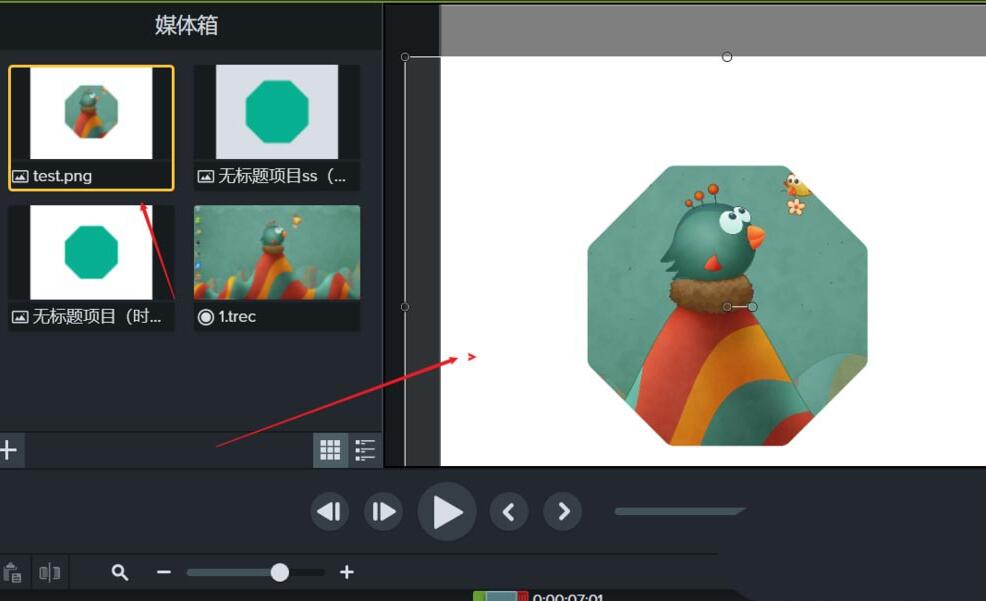Screen dimensions: 986x601
Task: Switch media bin to list view
Action: click(x=368, y=451)
